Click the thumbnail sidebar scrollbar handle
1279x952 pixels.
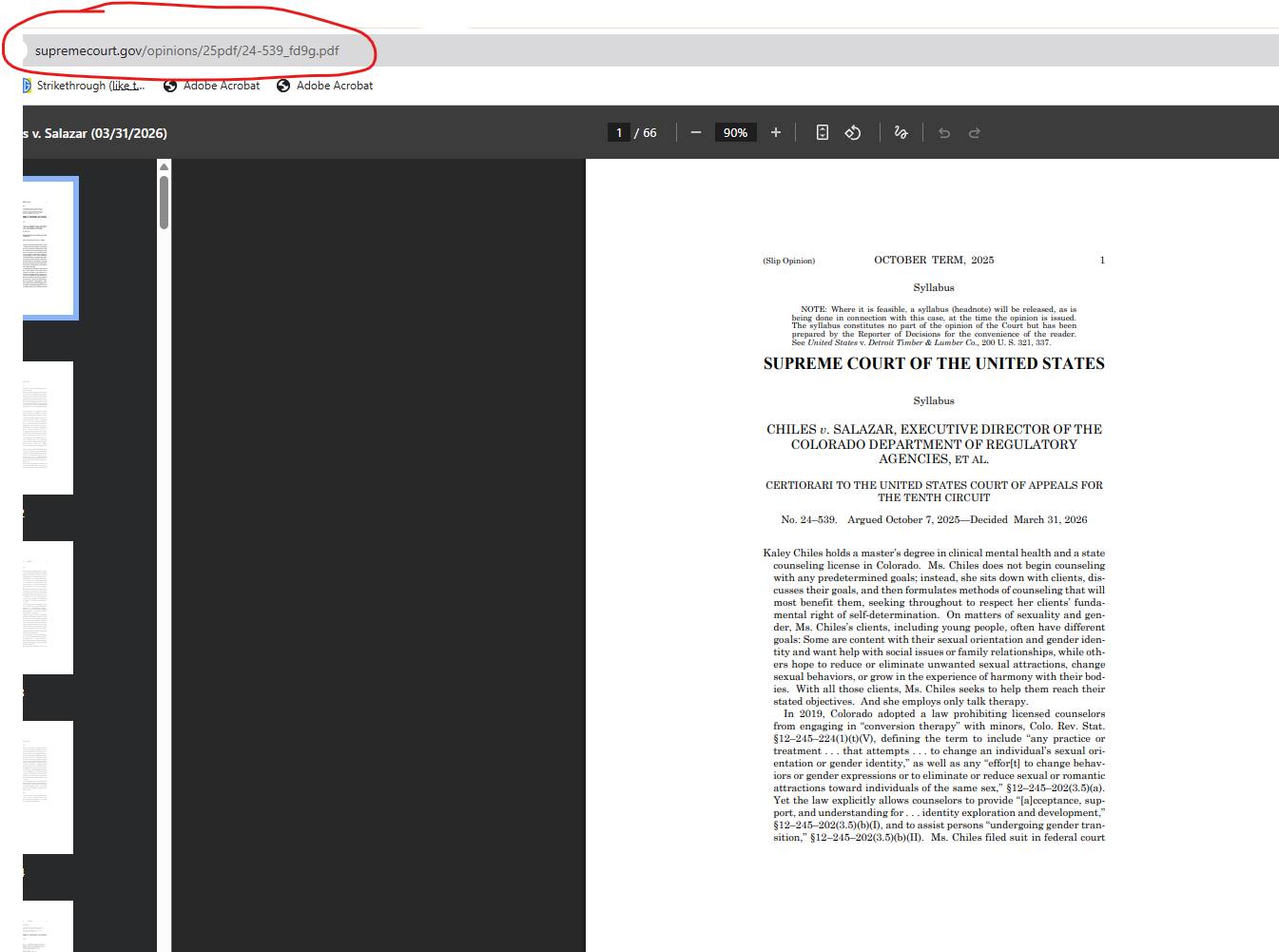click(164, 202)
